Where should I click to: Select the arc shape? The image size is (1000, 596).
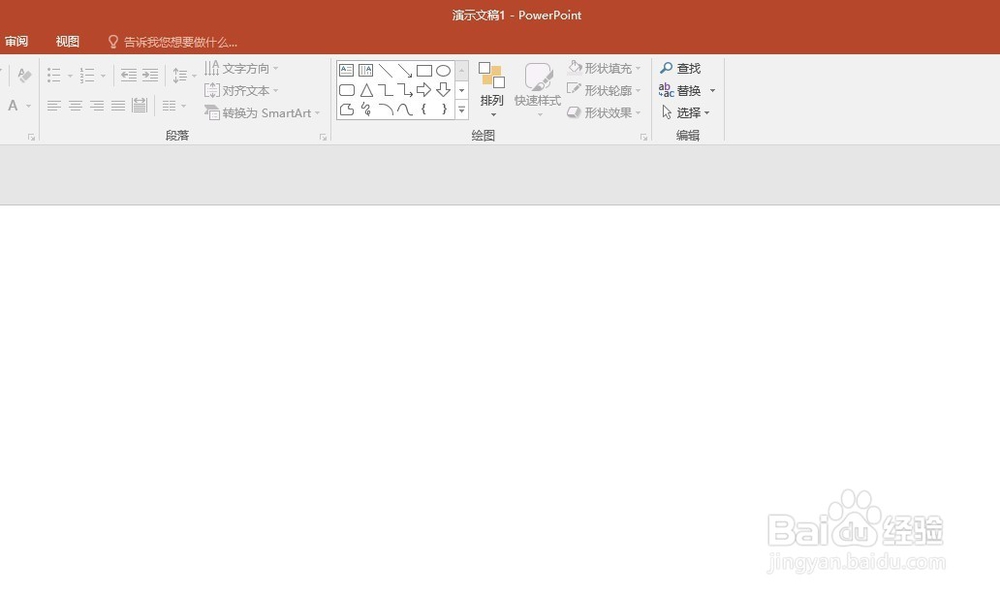[385, 110]
